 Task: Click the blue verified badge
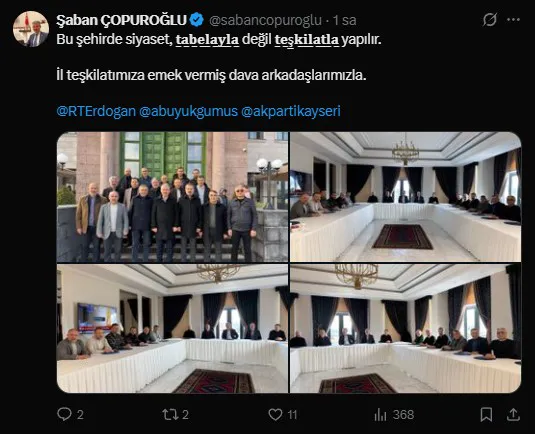click(x=197, y=20)
